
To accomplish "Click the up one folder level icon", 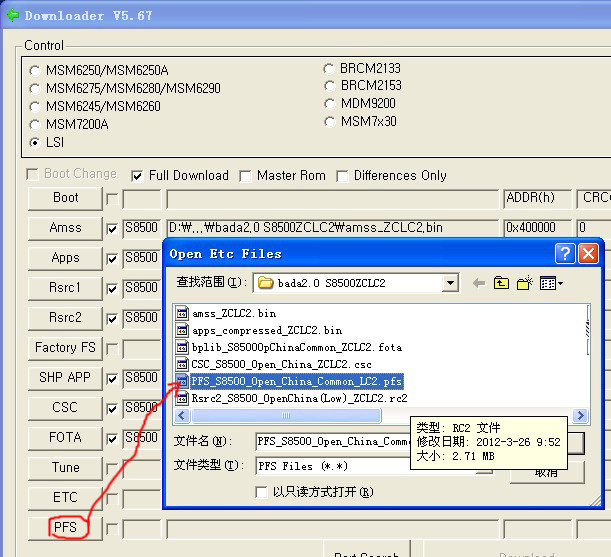I will [501, 283].
